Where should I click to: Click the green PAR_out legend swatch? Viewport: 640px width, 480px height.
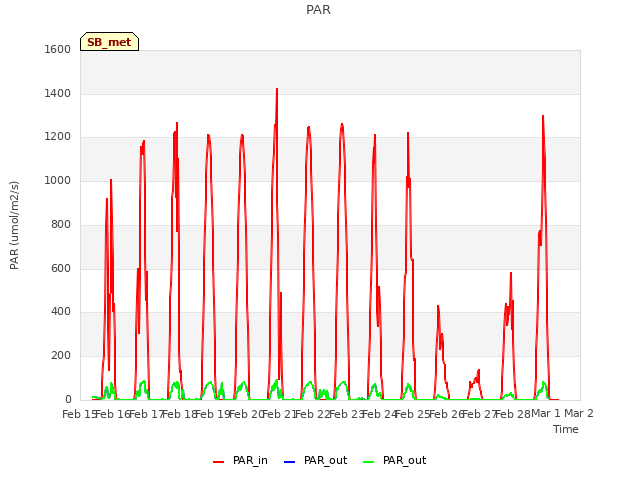[368, 462]
